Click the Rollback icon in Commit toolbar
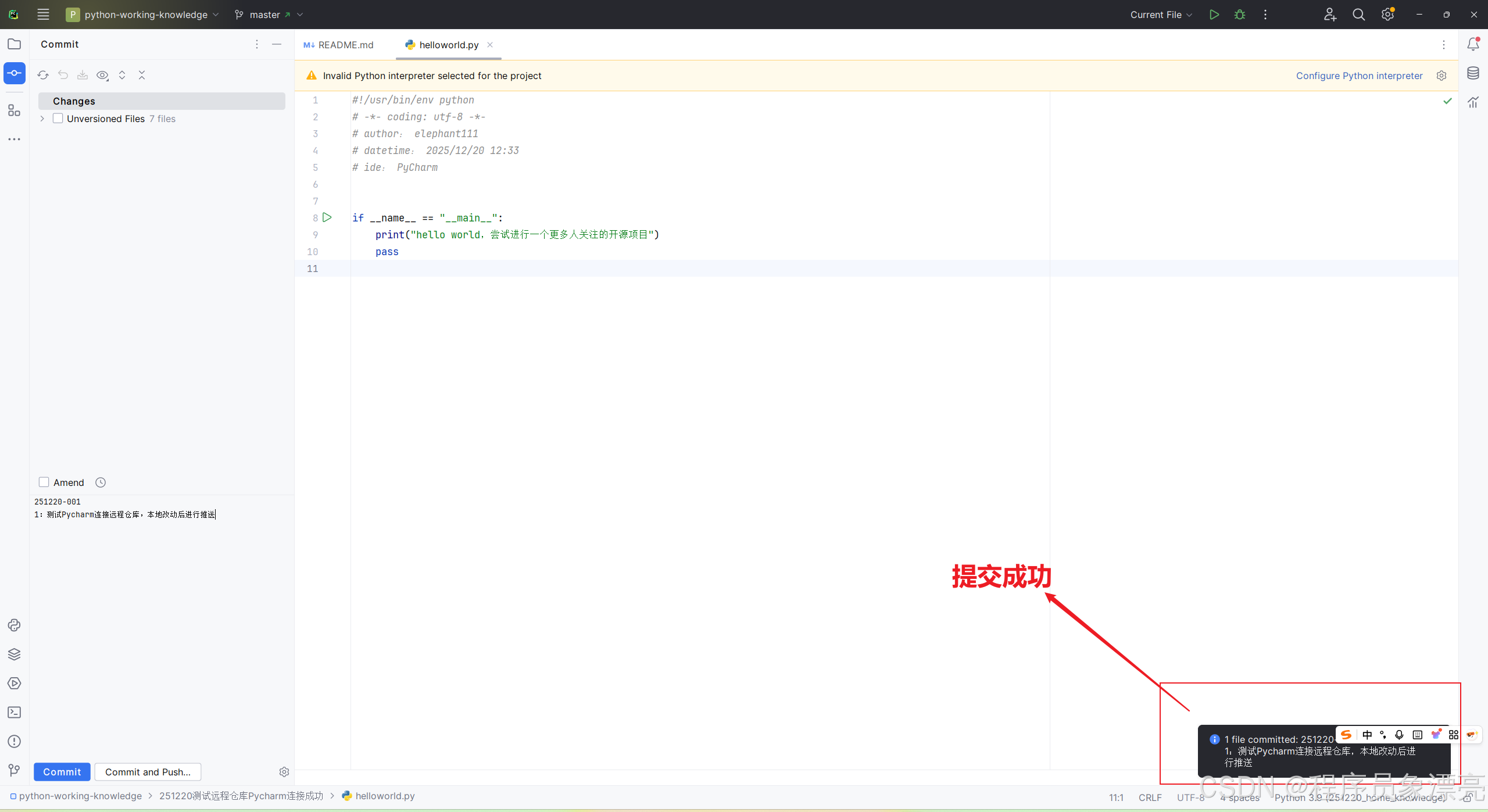Viewport: 1488px width, 812px height. click(x=63, y=75)
